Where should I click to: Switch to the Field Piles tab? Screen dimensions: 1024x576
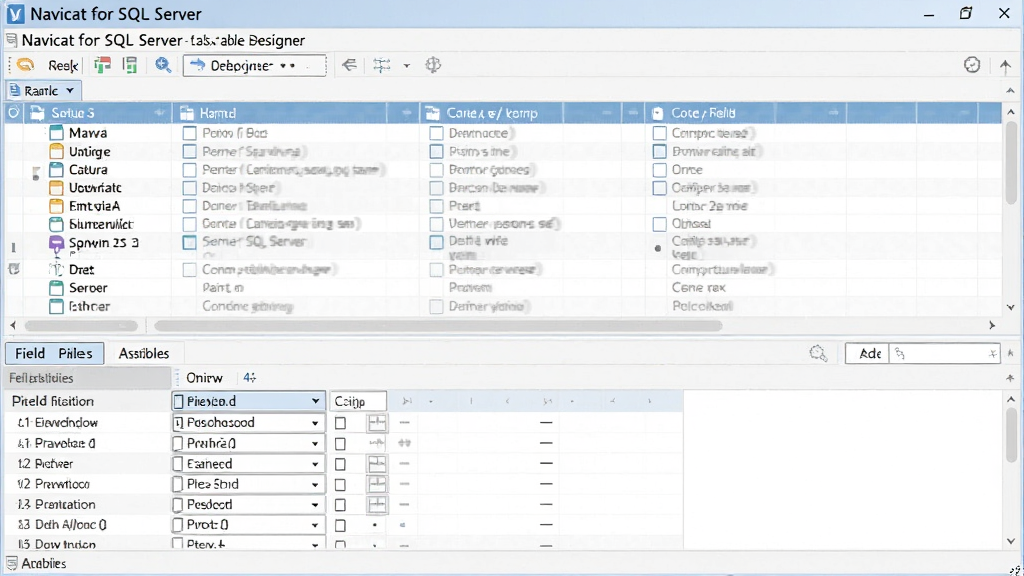click(54, 353)
